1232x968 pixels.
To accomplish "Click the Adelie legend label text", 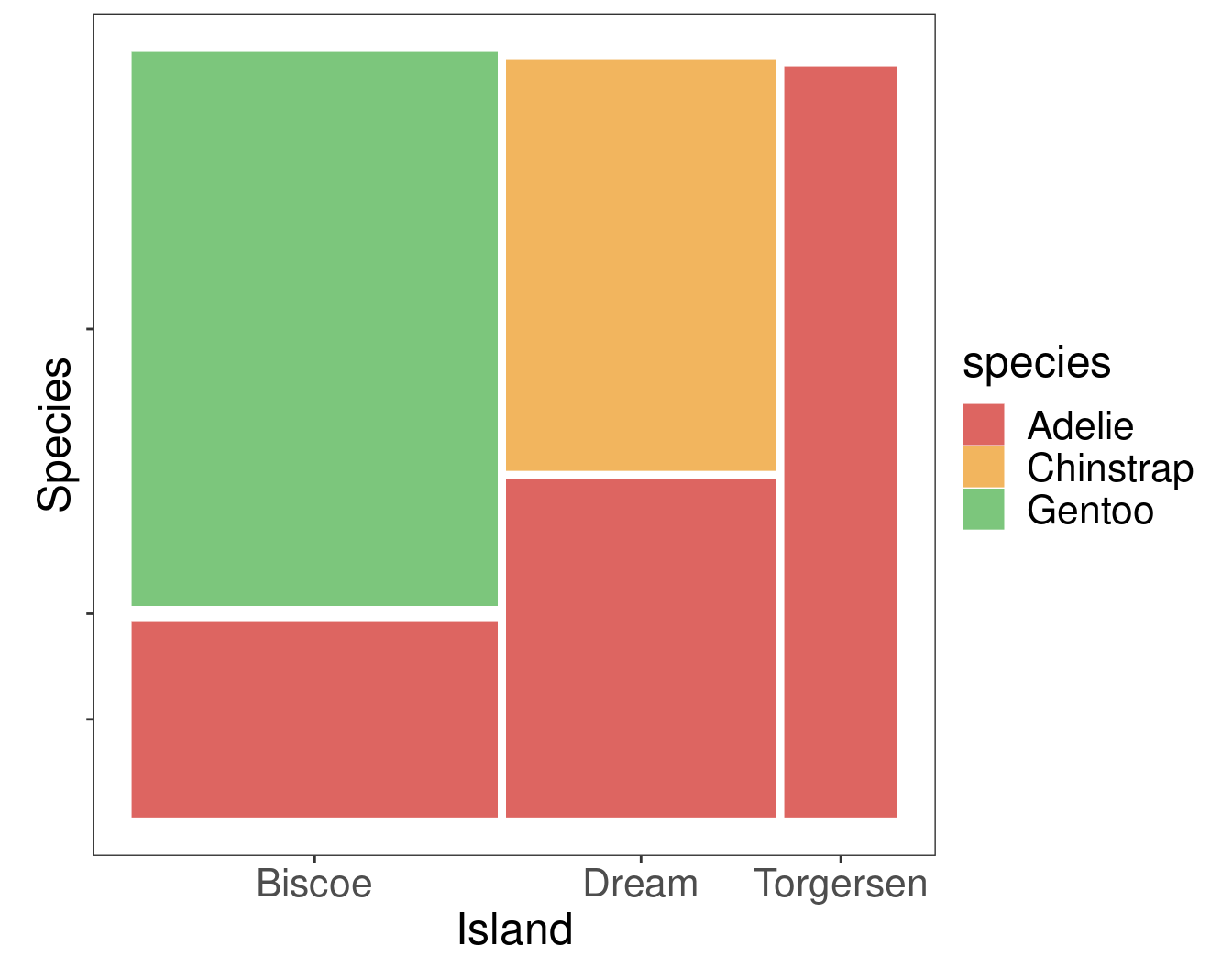I will pos(1080,426).
